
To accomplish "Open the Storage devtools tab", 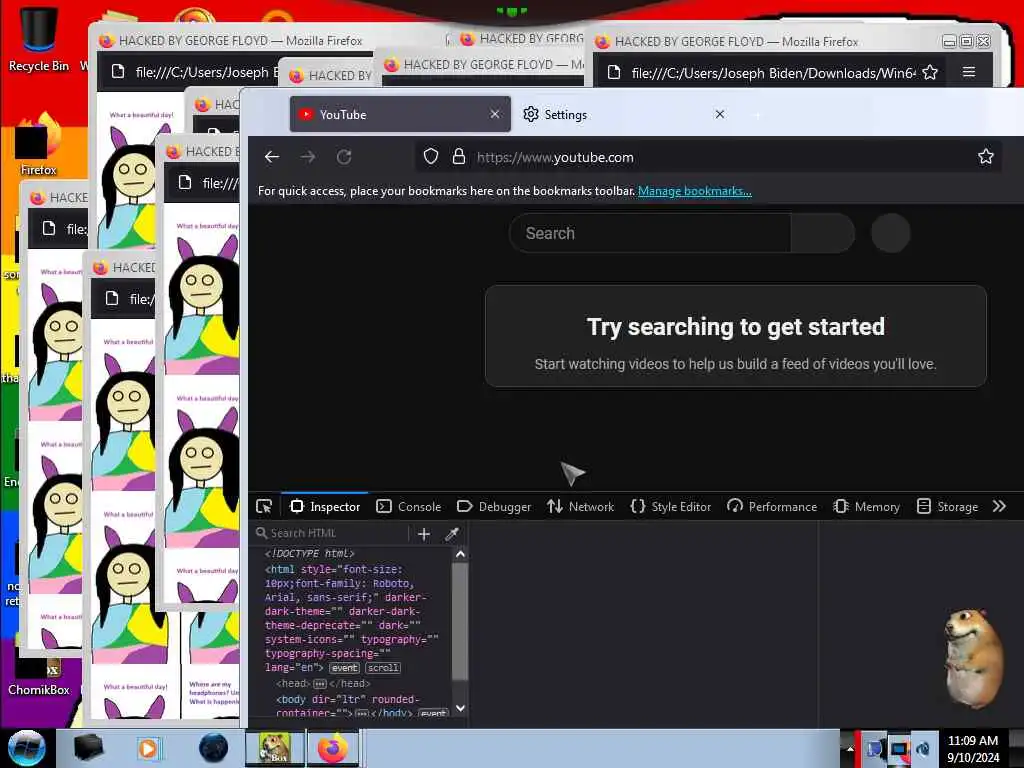I will (x=948, y=507).
